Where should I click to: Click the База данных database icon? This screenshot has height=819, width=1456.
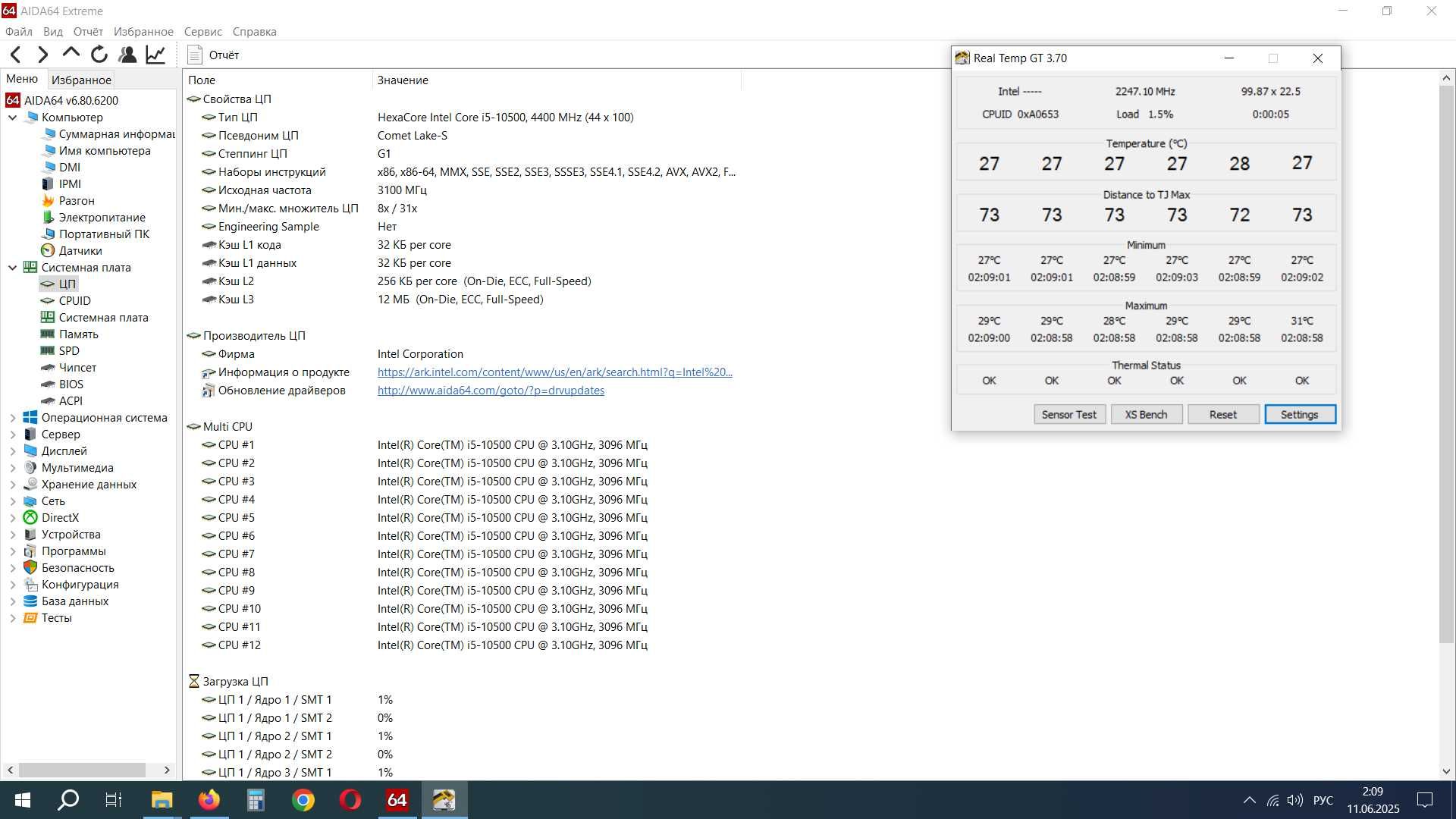coord(30,601)
